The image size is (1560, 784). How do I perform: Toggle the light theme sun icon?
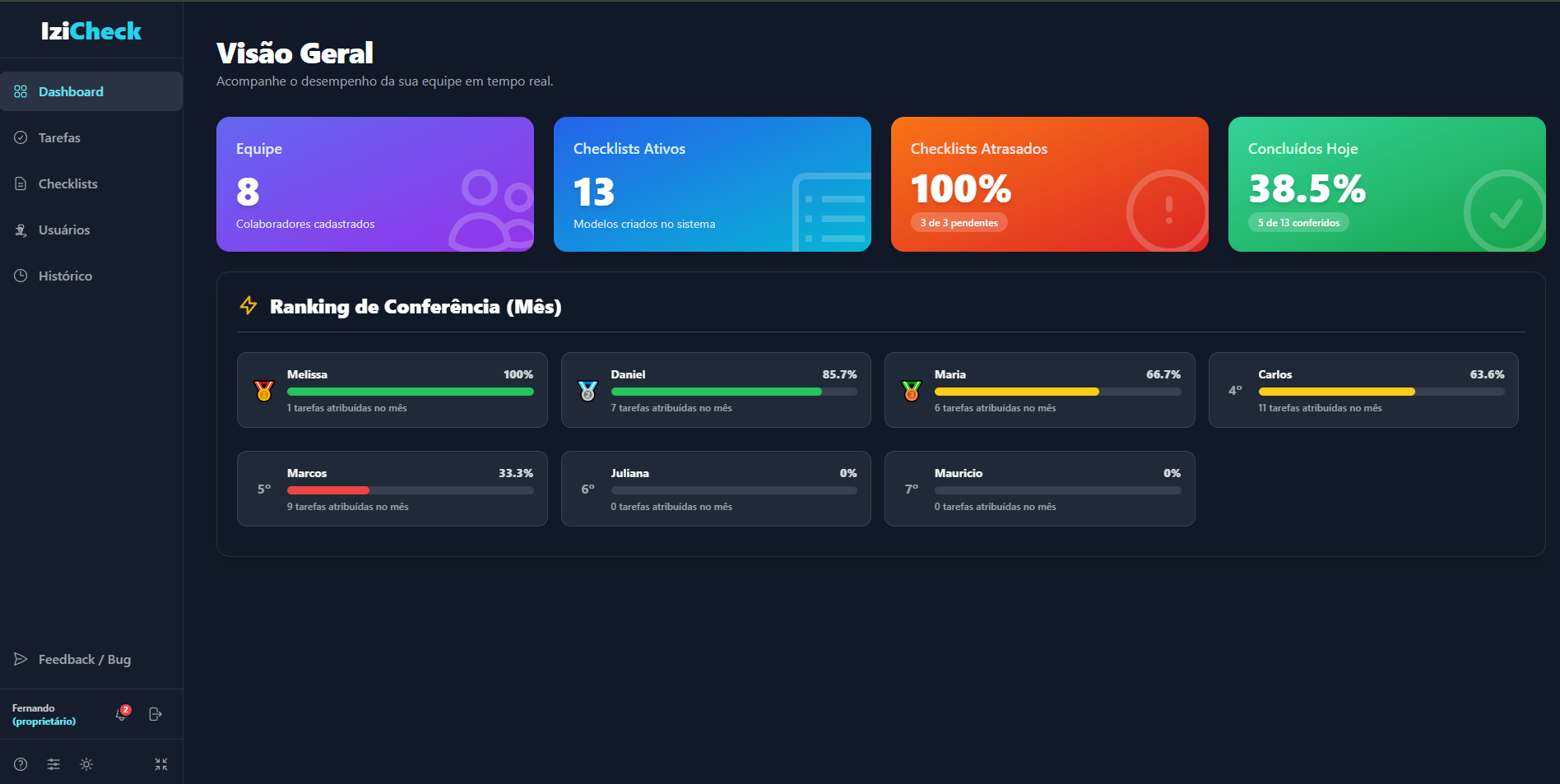tap(86, 764)
